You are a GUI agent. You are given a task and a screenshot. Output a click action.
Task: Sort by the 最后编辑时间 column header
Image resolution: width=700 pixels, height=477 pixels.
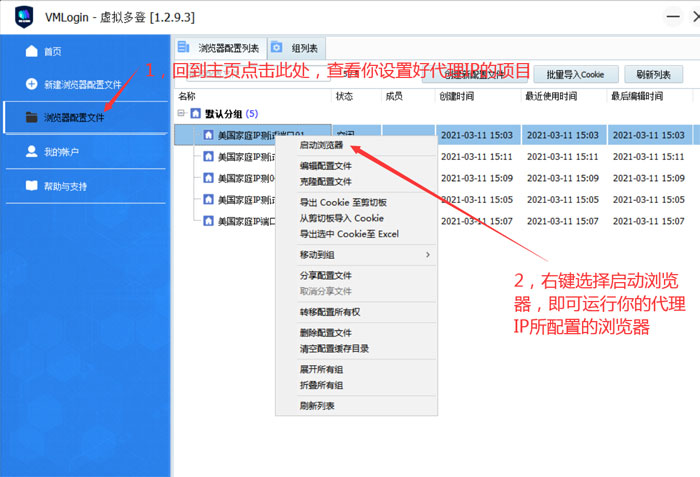637,96
